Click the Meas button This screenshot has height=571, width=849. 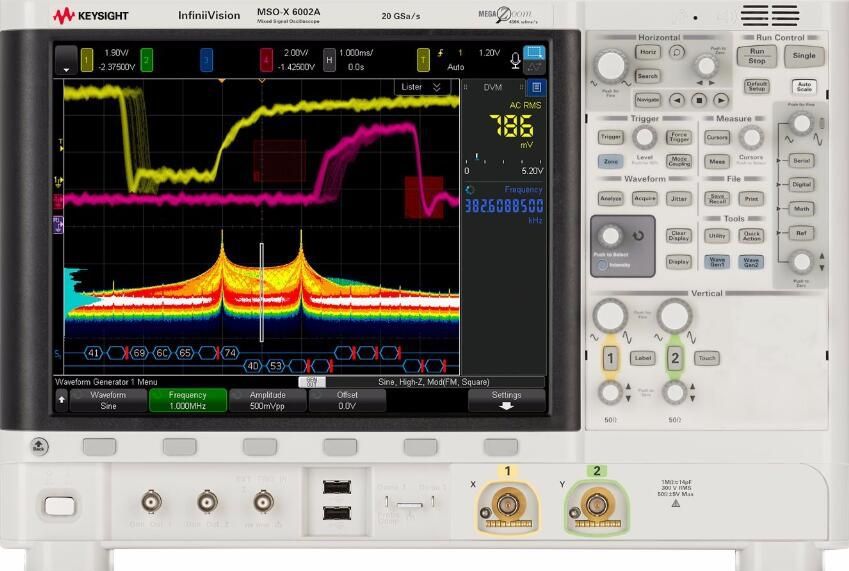tap(717, 161)
